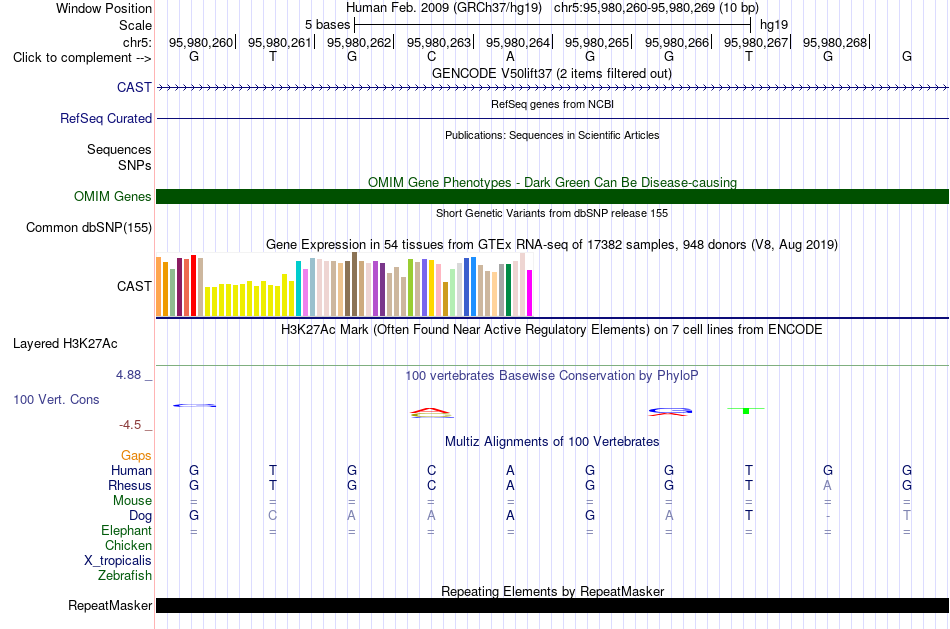Click the CAST intron arrow line in GENCODE
Screen dimensions: 950x629
tap(553, 88)
